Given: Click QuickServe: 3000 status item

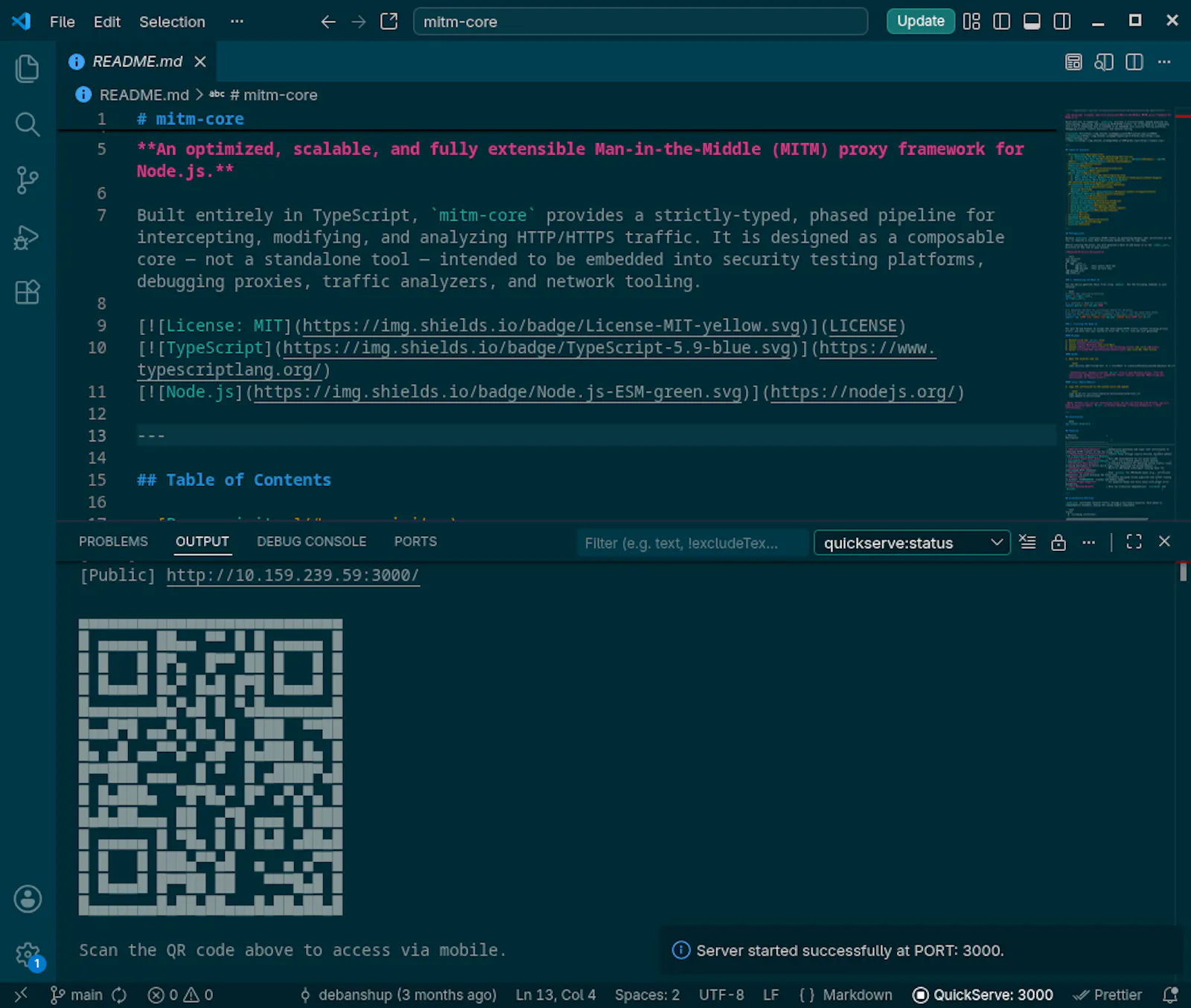Looking at the screenshot, I should pos(983,995).
